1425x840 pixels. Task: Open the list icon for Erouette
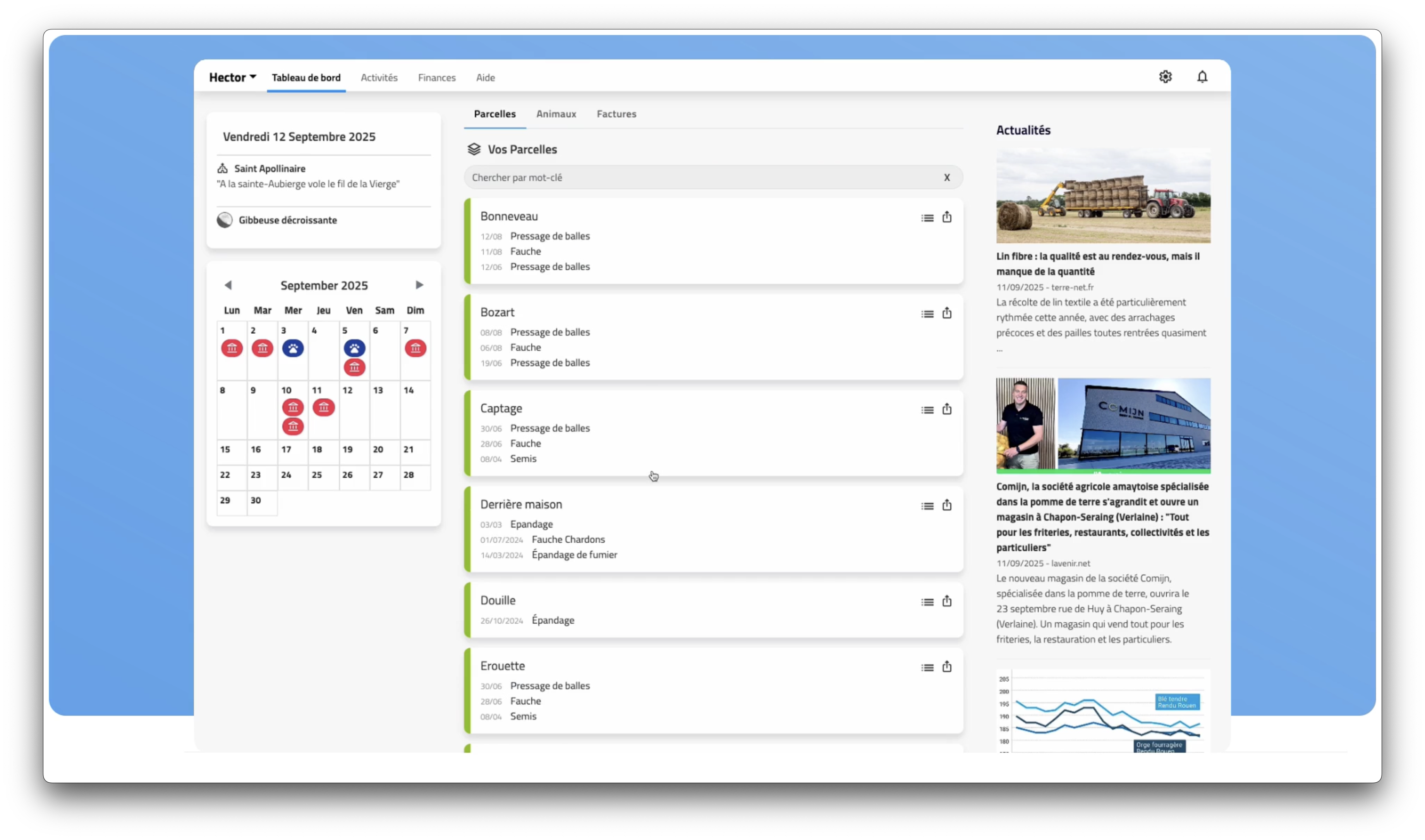[927, 669]
